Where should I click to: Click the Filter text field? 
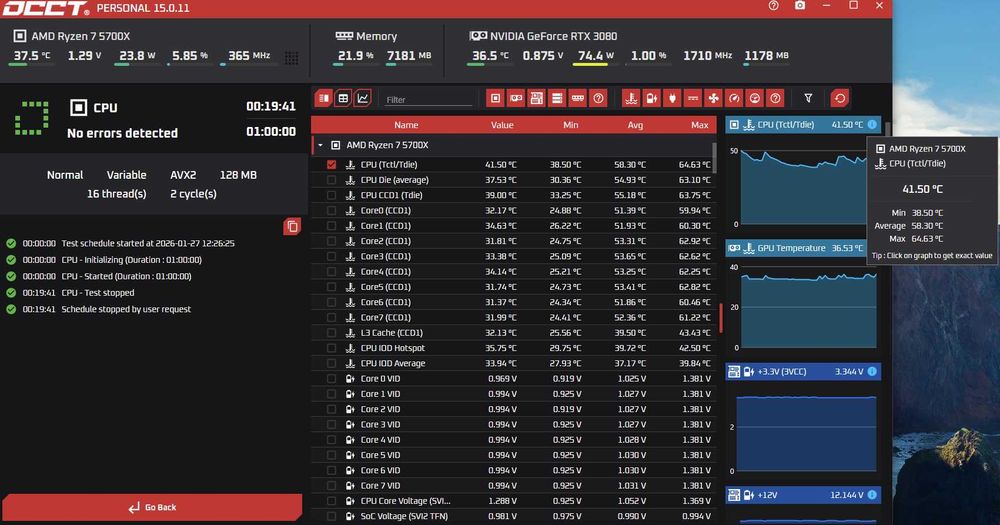coord(428,100)
